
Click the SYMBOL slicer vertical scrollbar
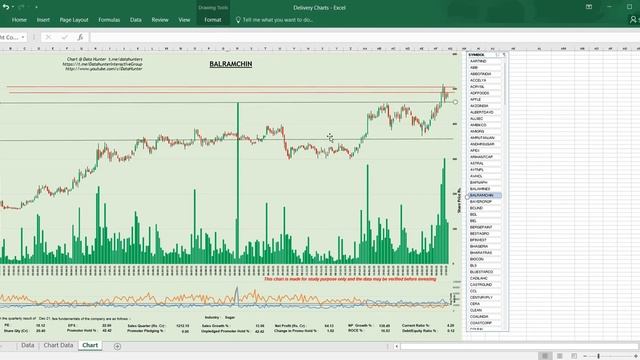click(504, 84)
